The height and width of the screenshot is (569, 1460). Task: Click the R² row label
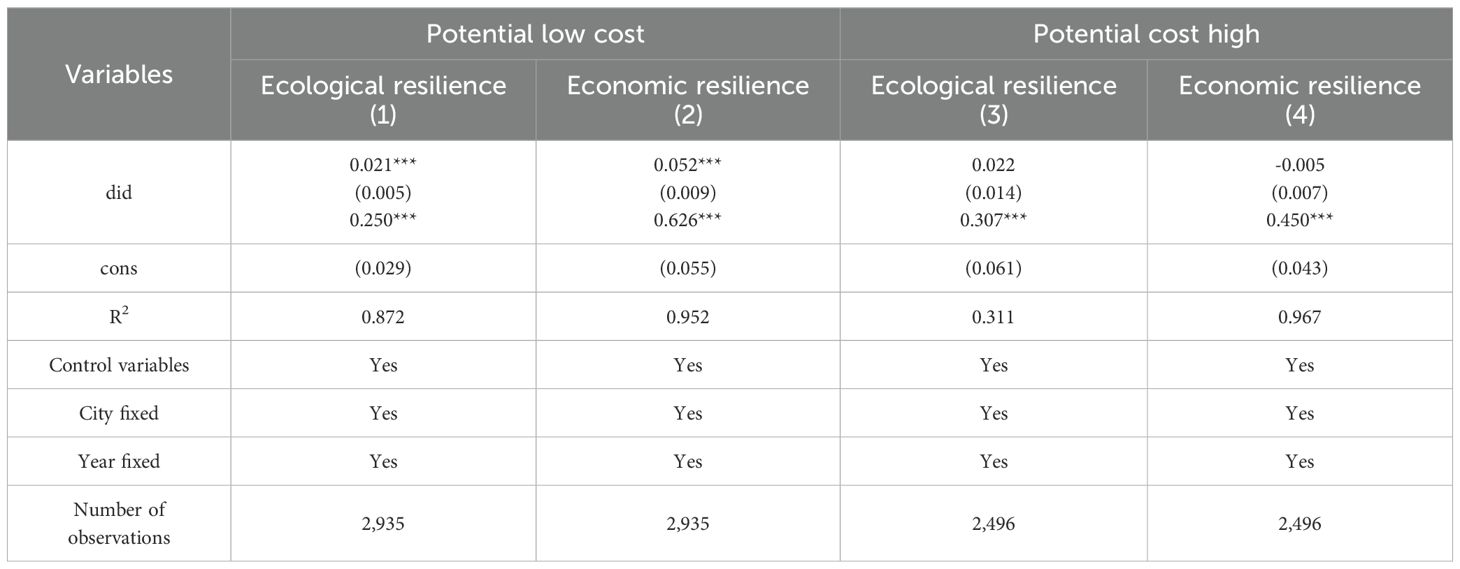tap(119, 317)
